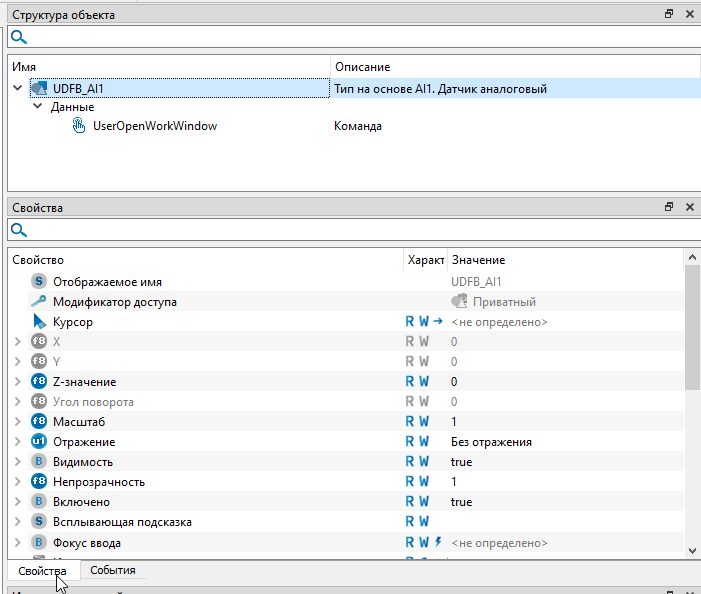Float the Структура объекта panel
701x594 pixels.
(x=669, y=15)
